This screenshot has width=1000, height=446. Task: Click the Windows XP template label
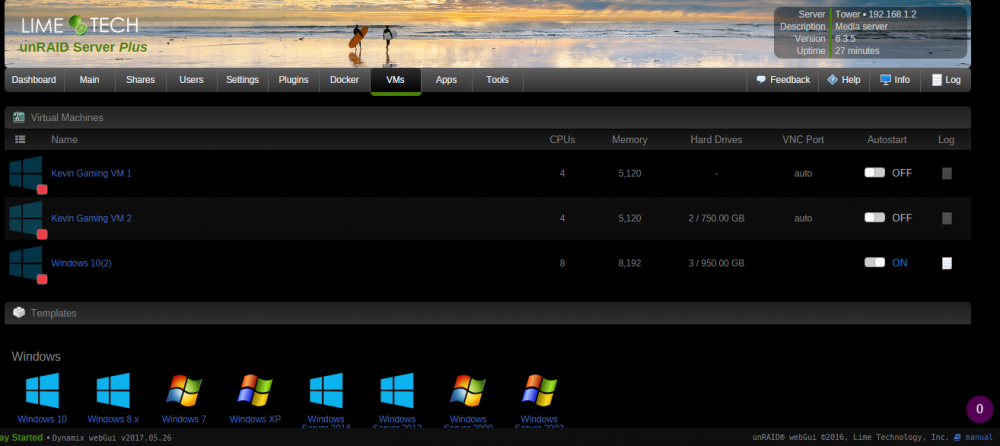point(255,419)
